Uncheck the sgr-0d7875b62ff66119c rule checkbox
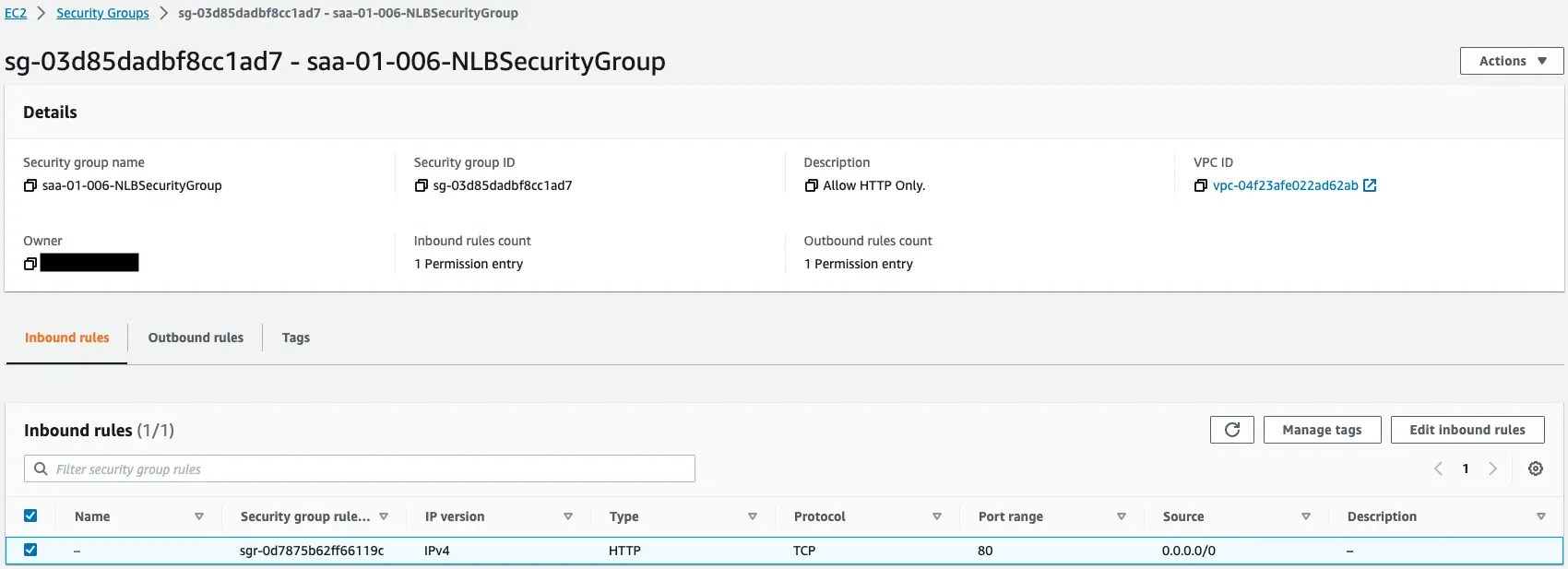This screenshot has height=569, width=1568. [30, 550]
